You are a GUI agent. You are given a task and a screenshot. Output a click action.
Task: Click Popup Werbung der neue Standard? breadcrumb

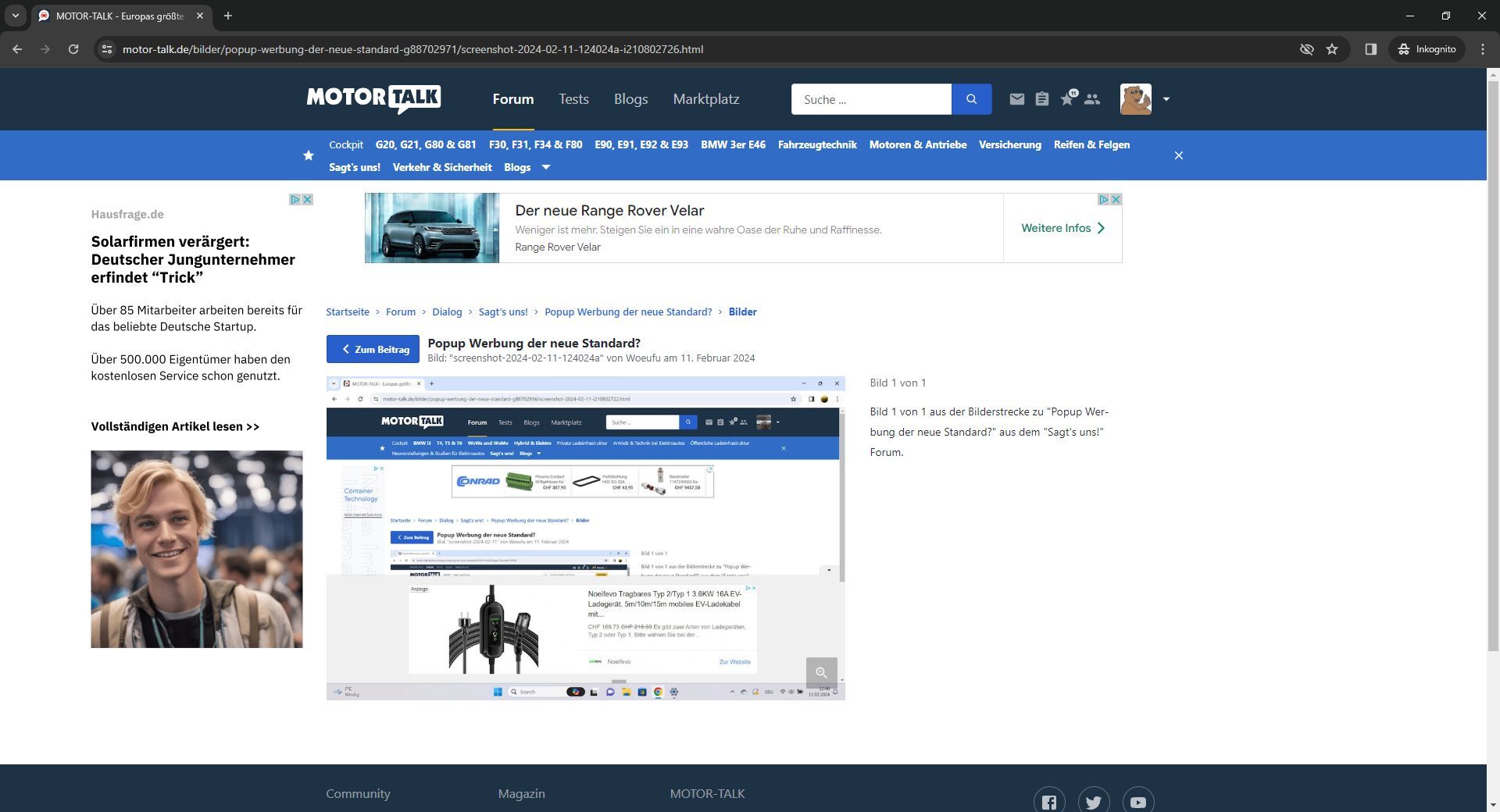click(628, 312)
